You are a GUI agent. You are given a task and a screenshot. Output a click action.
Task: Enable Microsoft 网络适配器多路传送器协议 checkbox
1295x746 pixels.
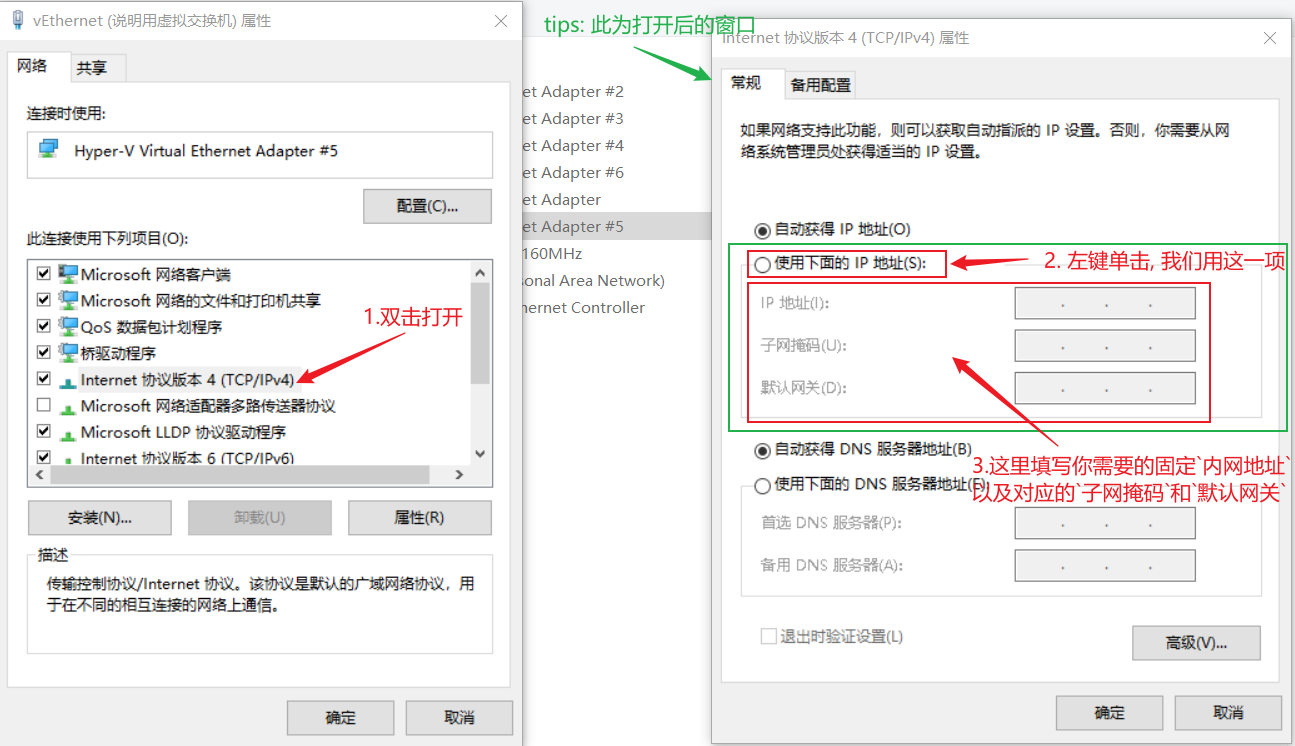(43, 406)
